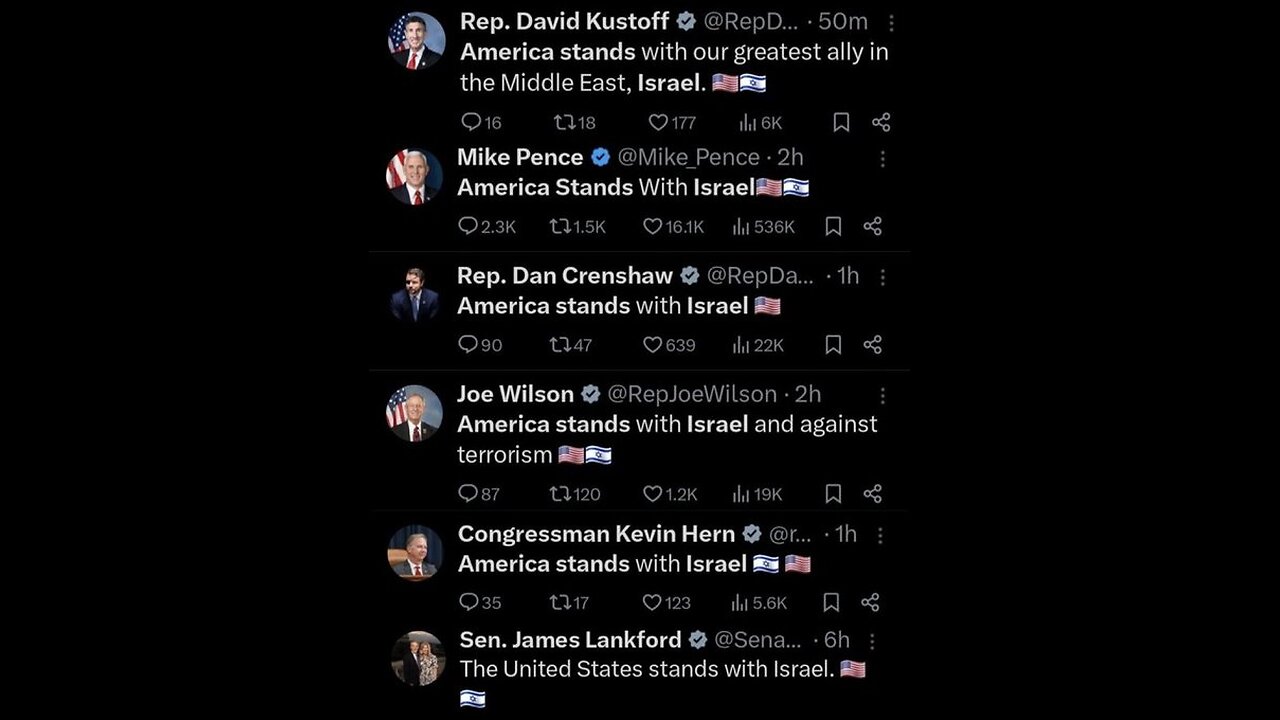
Task: Open more options for Kustoff's tweet
Action: pyautogui.click(x=891, y=22)
